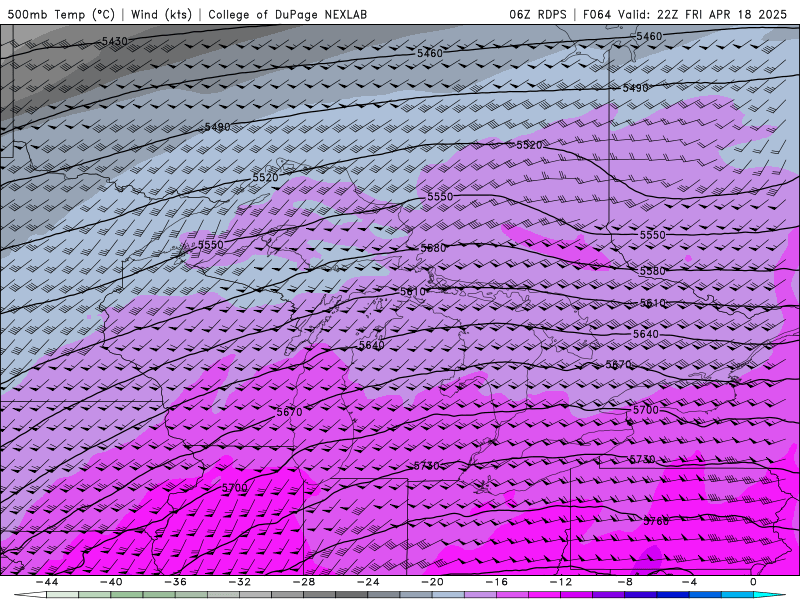800x600 pixels.
Task: Click the -8 value on the temperature scale
Action: point(625,582)
